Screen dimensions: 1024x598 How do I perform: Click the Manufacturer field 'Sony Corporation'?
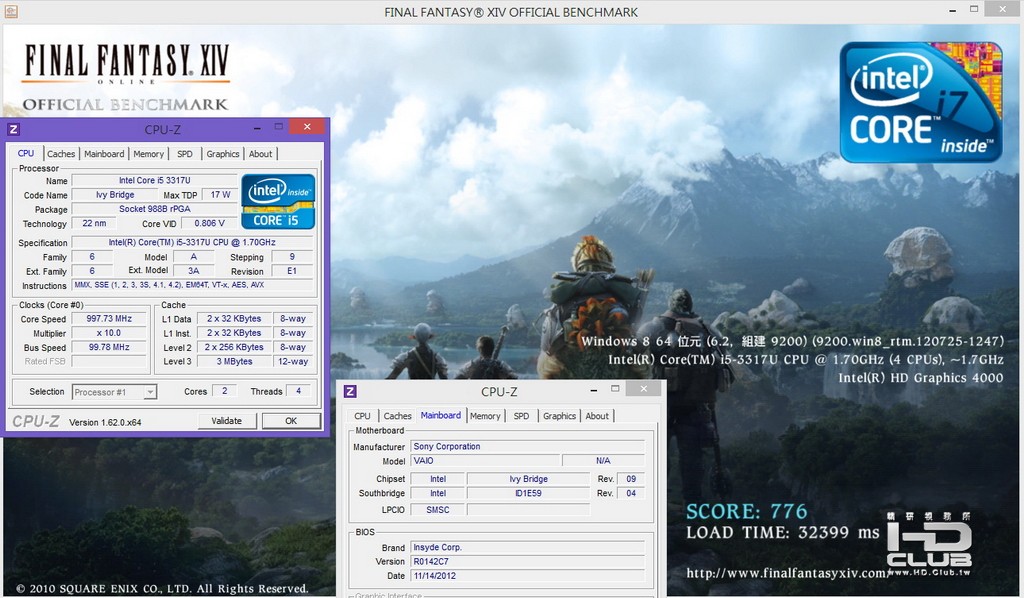point(528,447)
